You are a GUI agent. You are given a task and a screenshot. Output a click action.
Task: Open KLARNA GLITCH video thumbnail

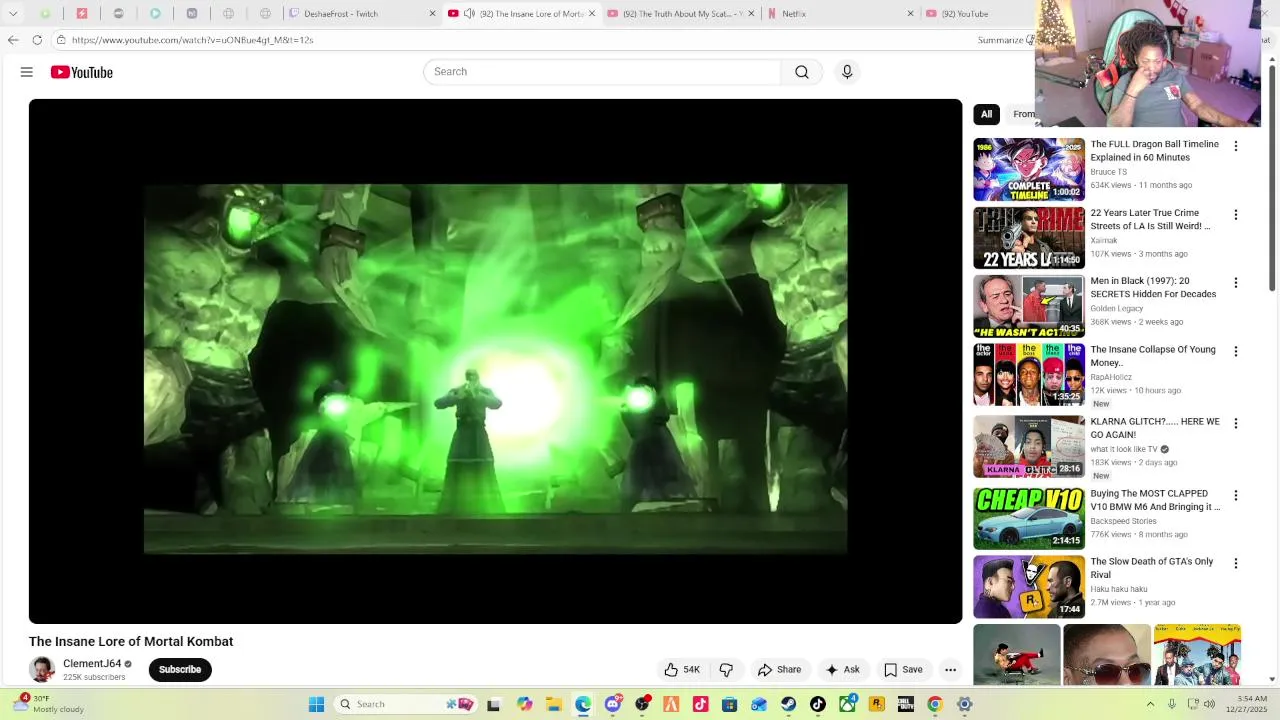point(1029,447)
